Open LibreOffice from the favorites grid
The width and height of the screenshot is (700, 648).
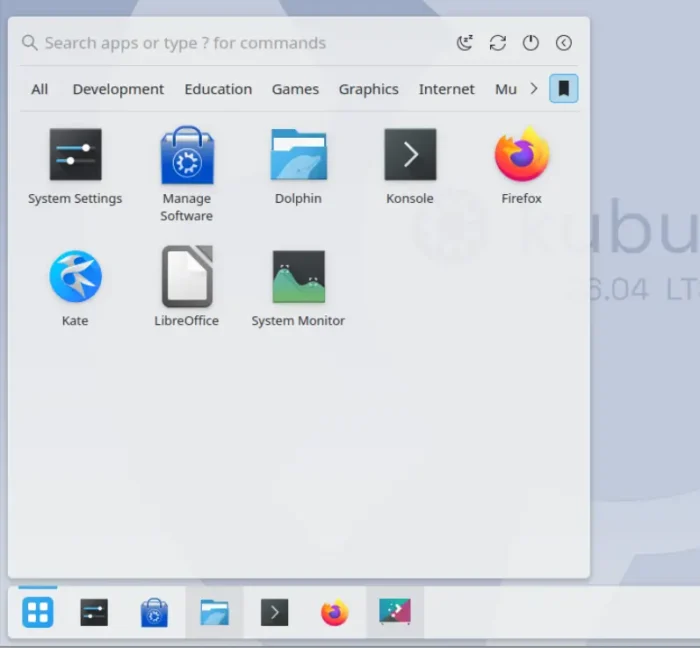point(187,288)
